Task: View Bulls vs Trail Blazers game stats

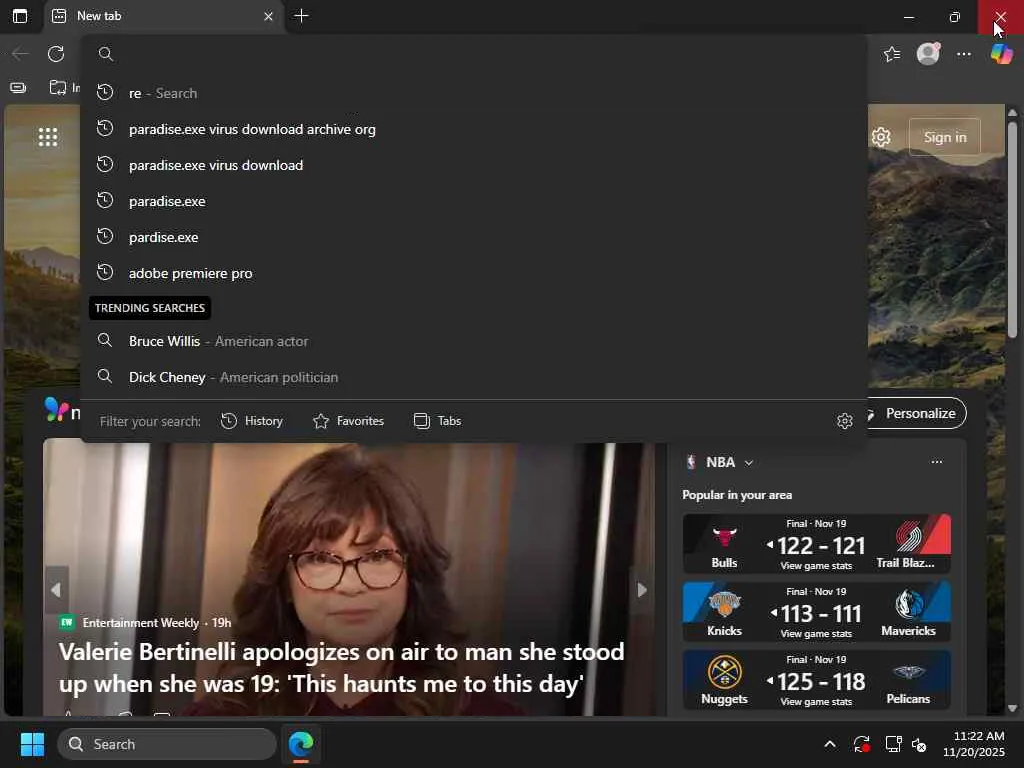Action: click(816, 566)
